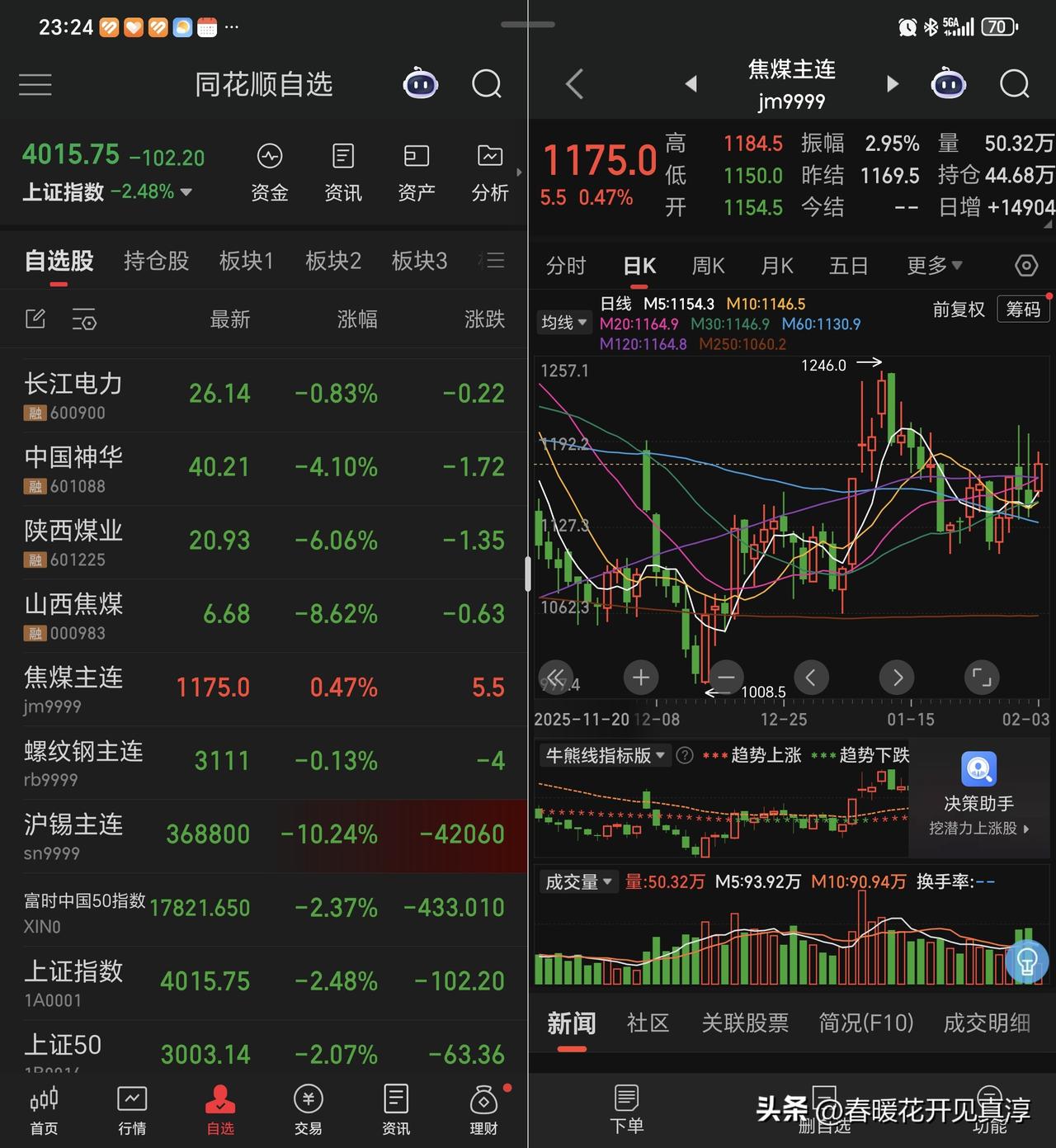Screen dimensions: 1056x1148
Task: Open 分析 analysis icon
Action: point(490,173)
